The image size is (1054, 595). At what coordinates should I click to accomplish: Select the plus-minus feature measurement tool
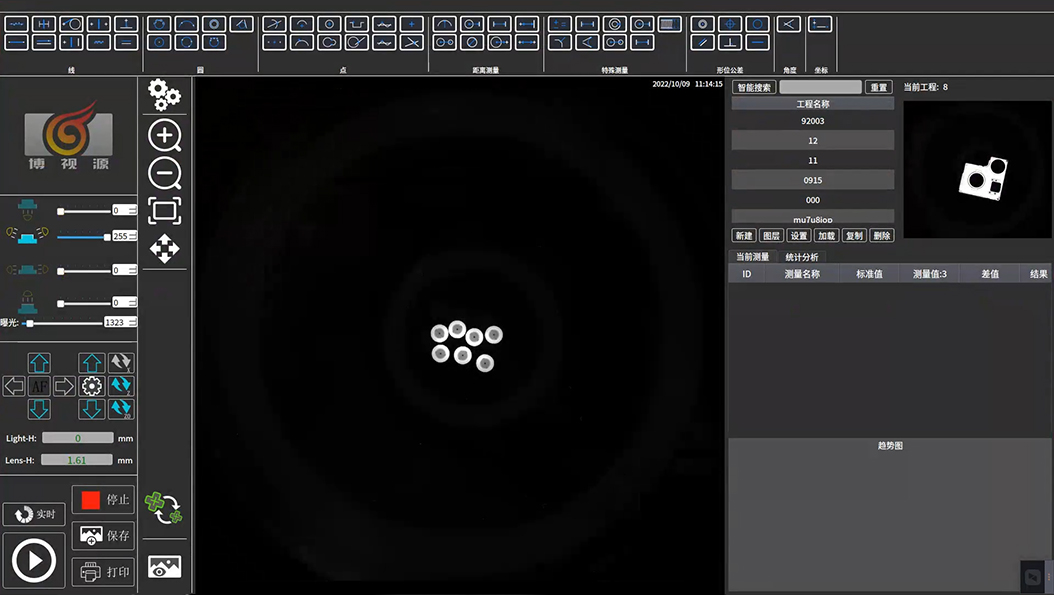pyautogui.click(x=559, y=24)
